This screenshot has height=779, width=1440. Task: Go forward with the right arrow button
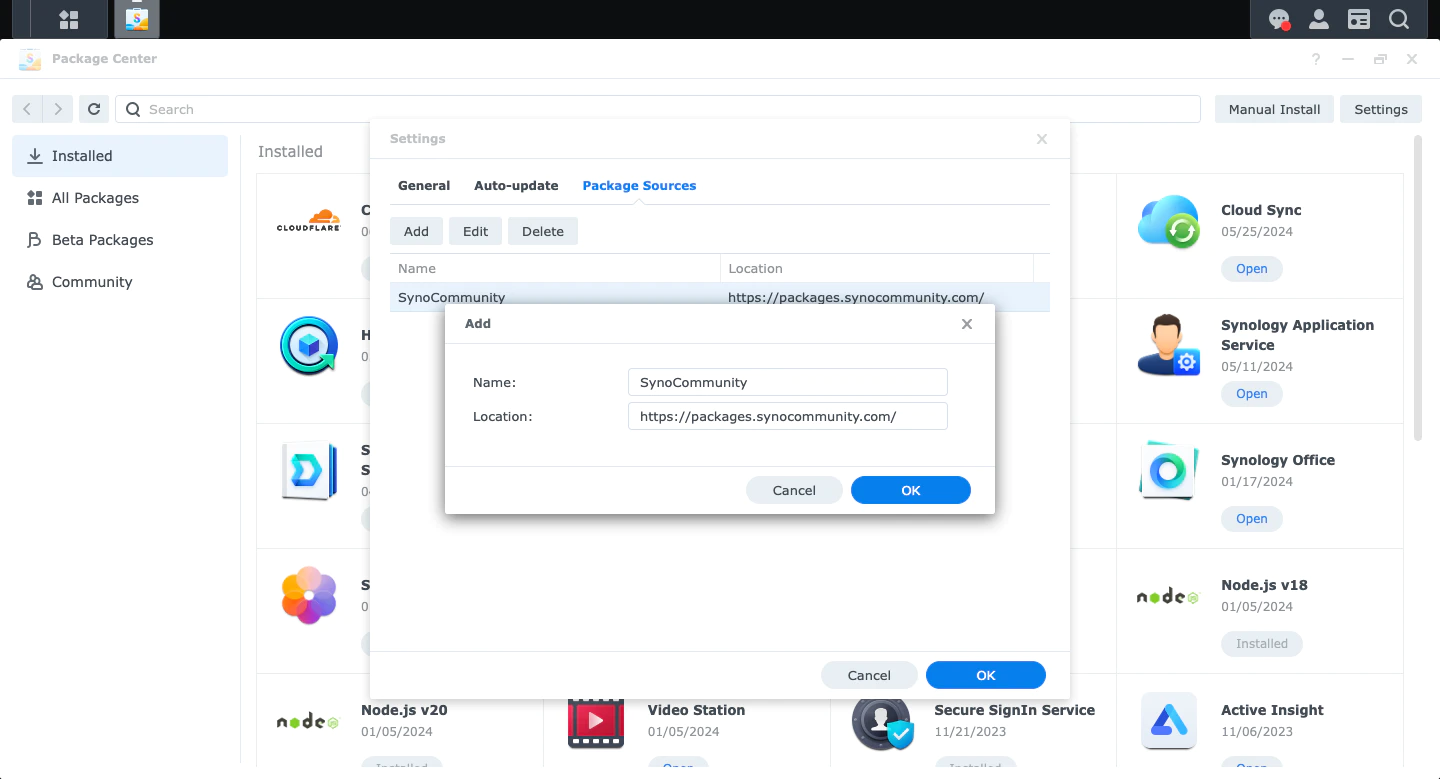[58, 109]
